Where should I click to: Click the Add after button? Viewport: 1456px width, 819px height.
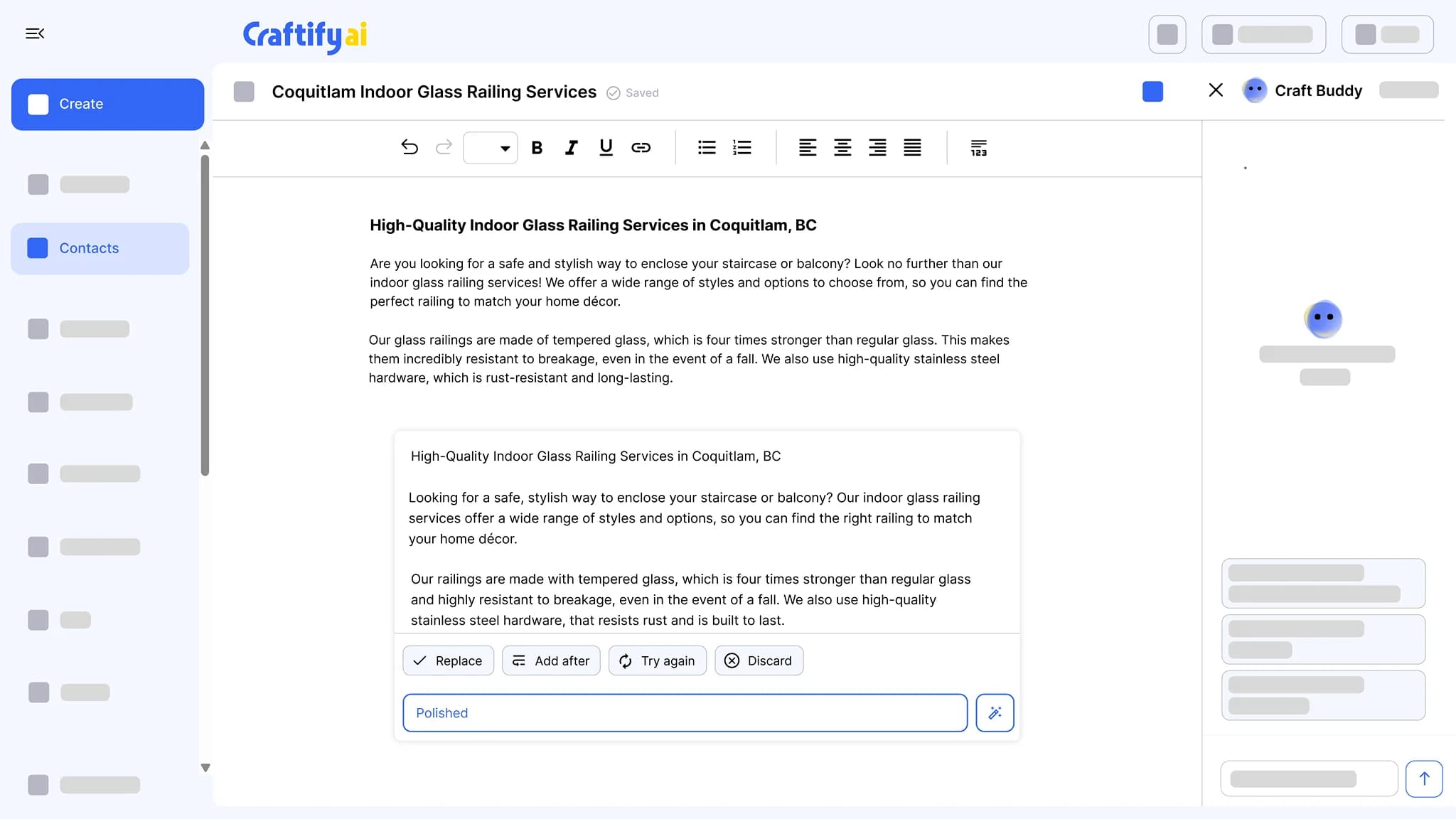coord(551,660)
